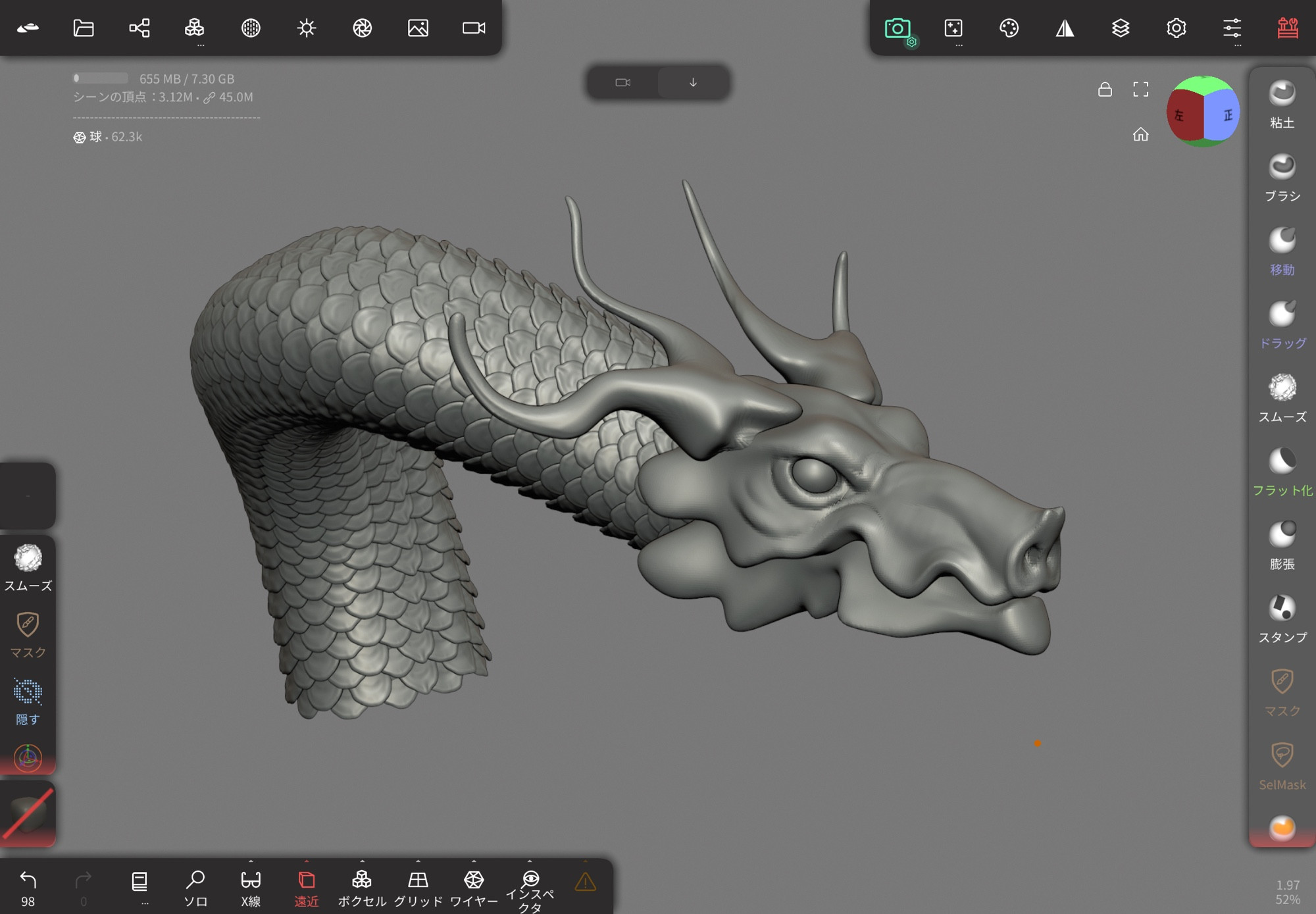The height and width of the screenshot is (914, 1316).
Task: Toggle the viewport lock icon
Action: tap(1105, 89)
